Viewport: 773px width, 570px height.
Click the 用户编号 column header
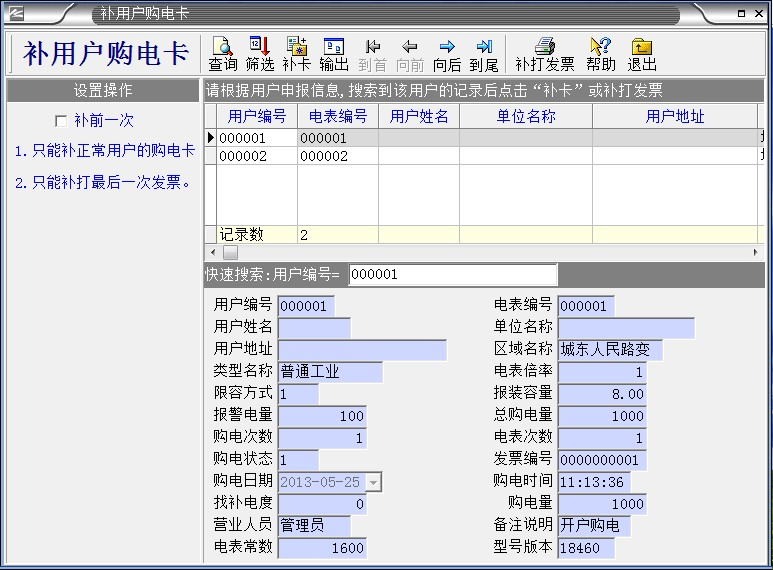coord(257,116)
